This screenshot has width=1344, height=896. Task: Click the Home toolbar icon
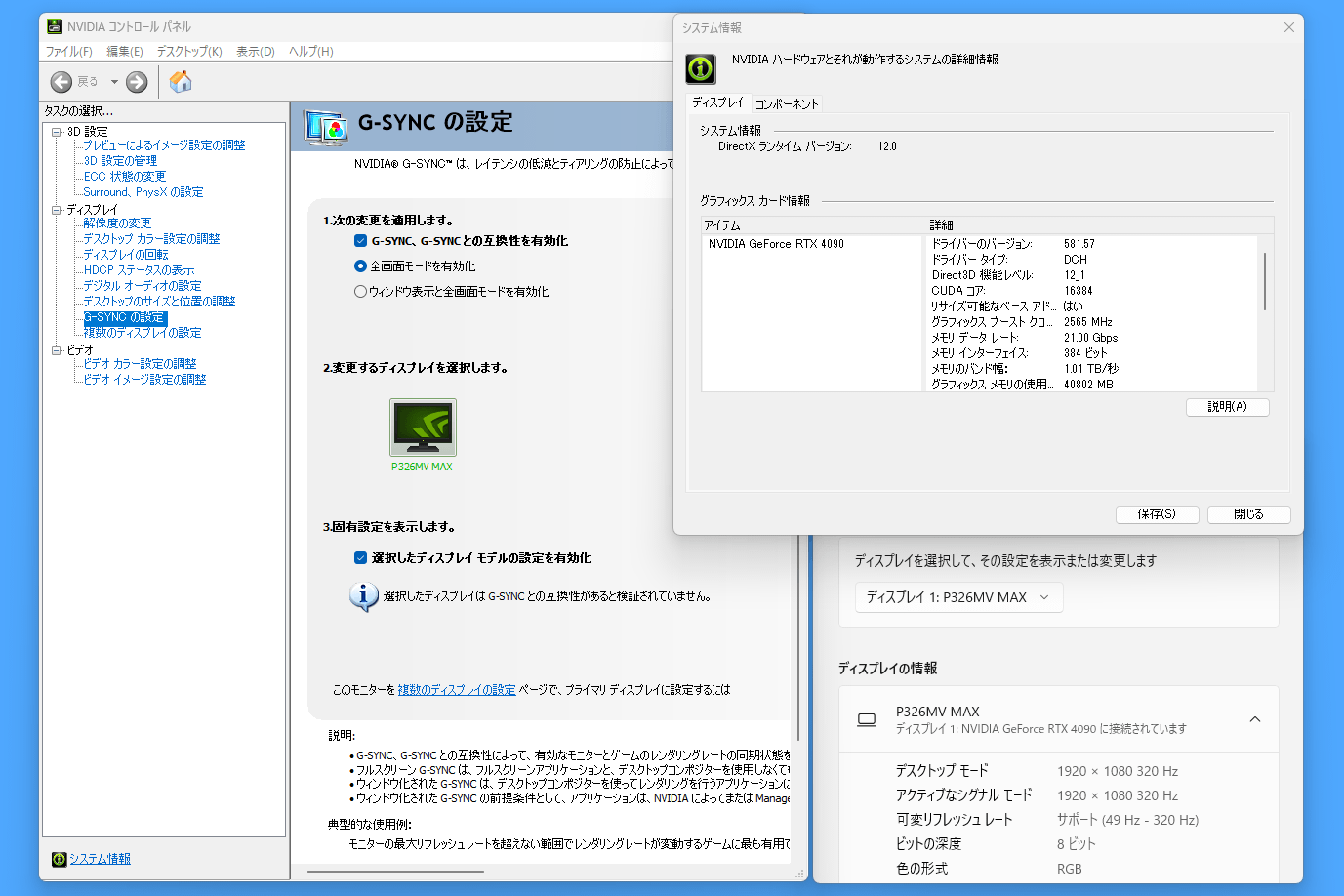coord(181,82)
